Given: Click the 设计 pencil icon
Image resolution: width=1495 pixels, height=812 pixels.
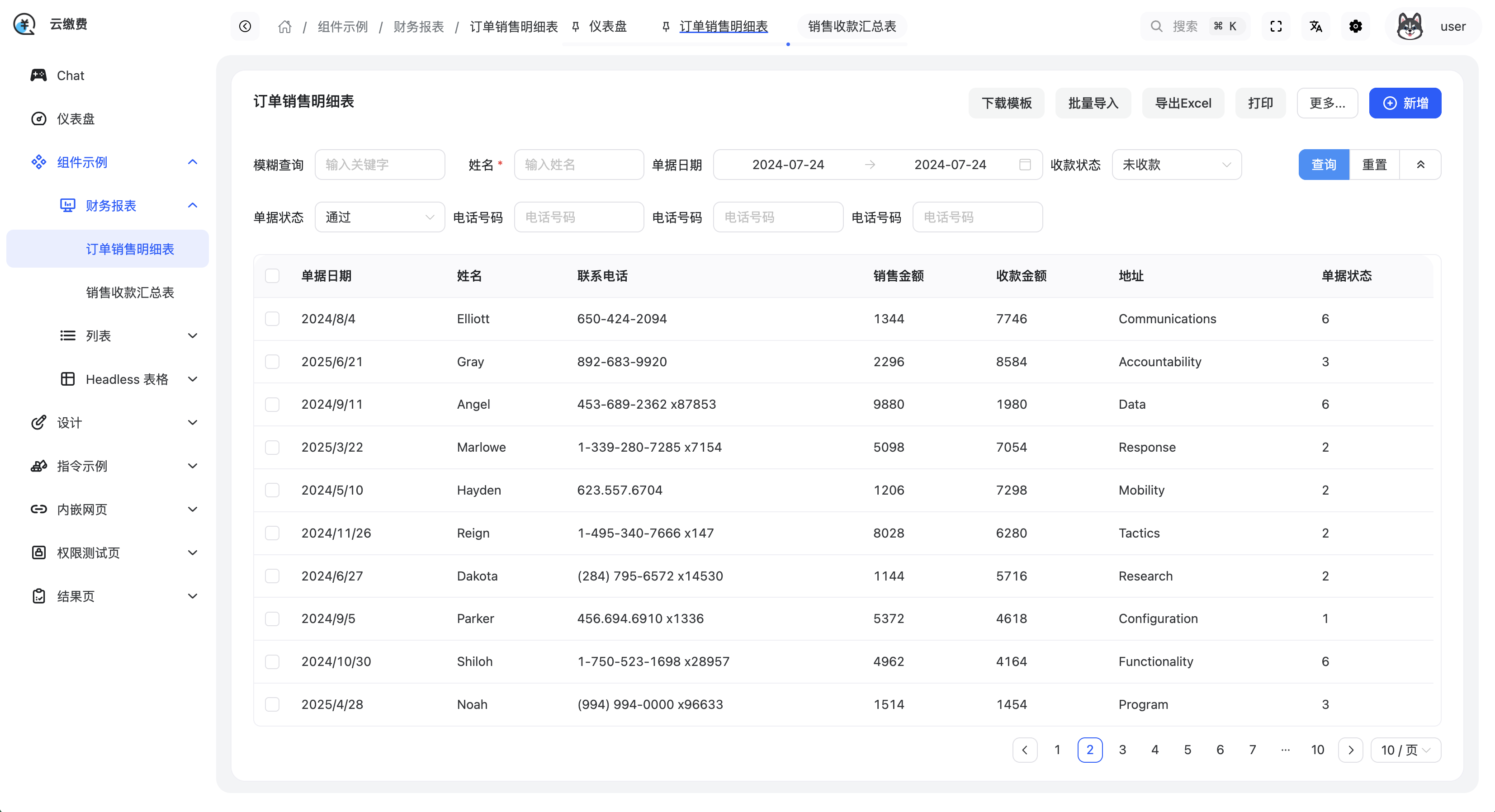Looking at the screenshot, I should pos(38,423).
